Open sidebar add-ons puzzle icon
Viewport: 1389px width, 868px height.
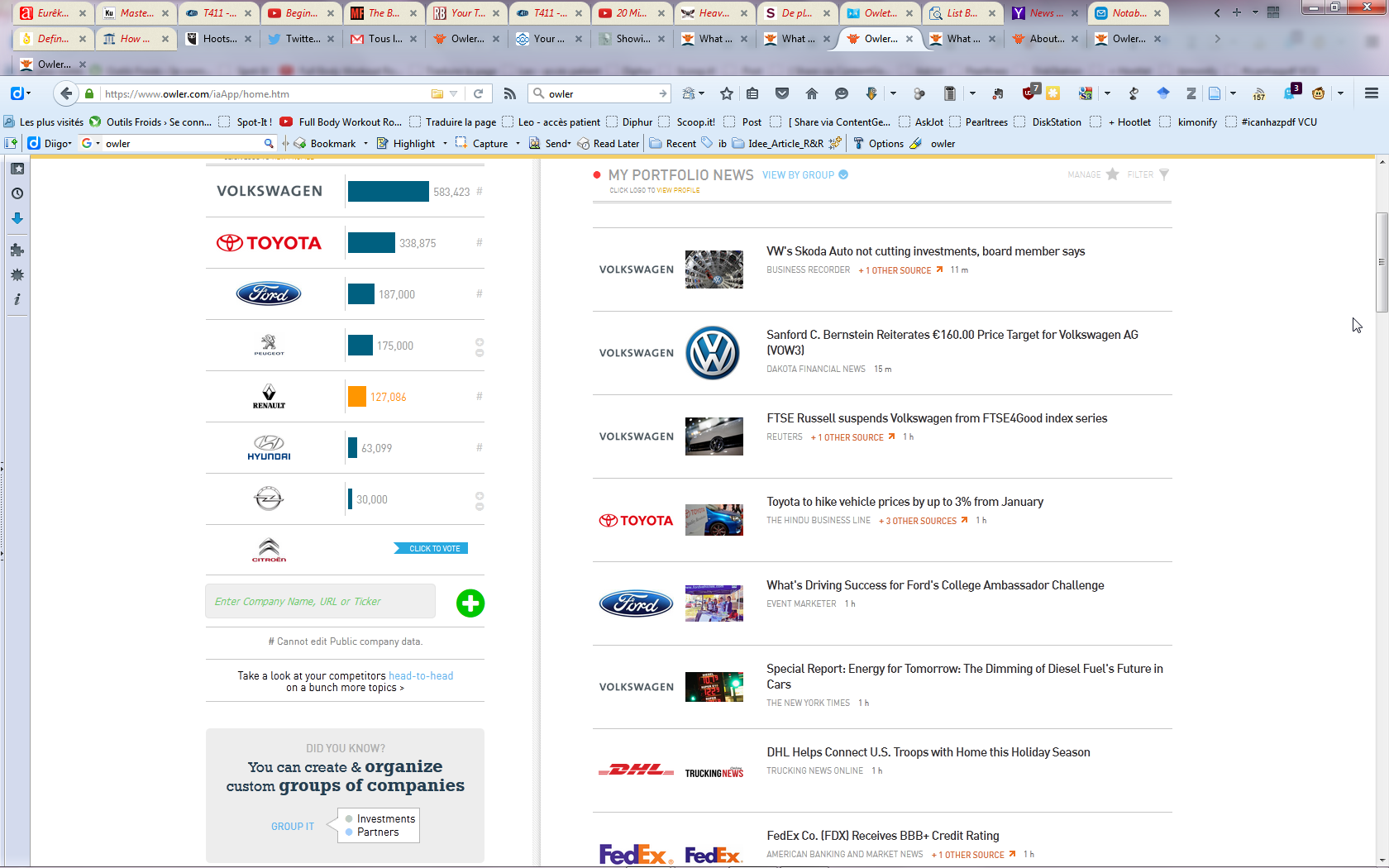pos(17,250)
